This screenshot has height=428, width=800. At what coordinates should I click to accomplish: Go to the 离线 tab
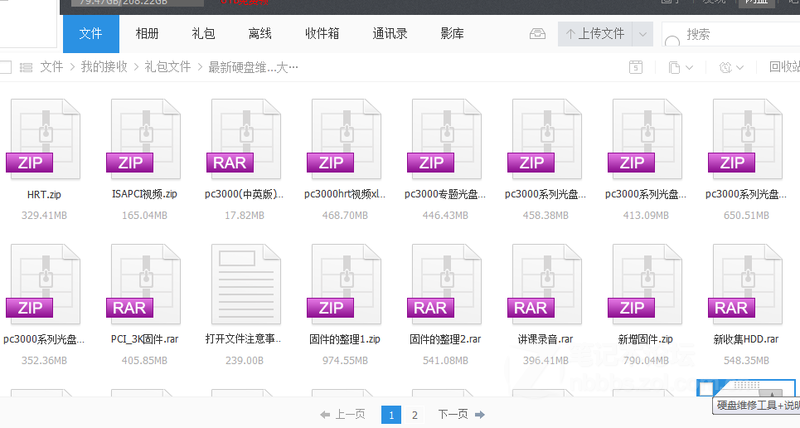click(260, 34)
